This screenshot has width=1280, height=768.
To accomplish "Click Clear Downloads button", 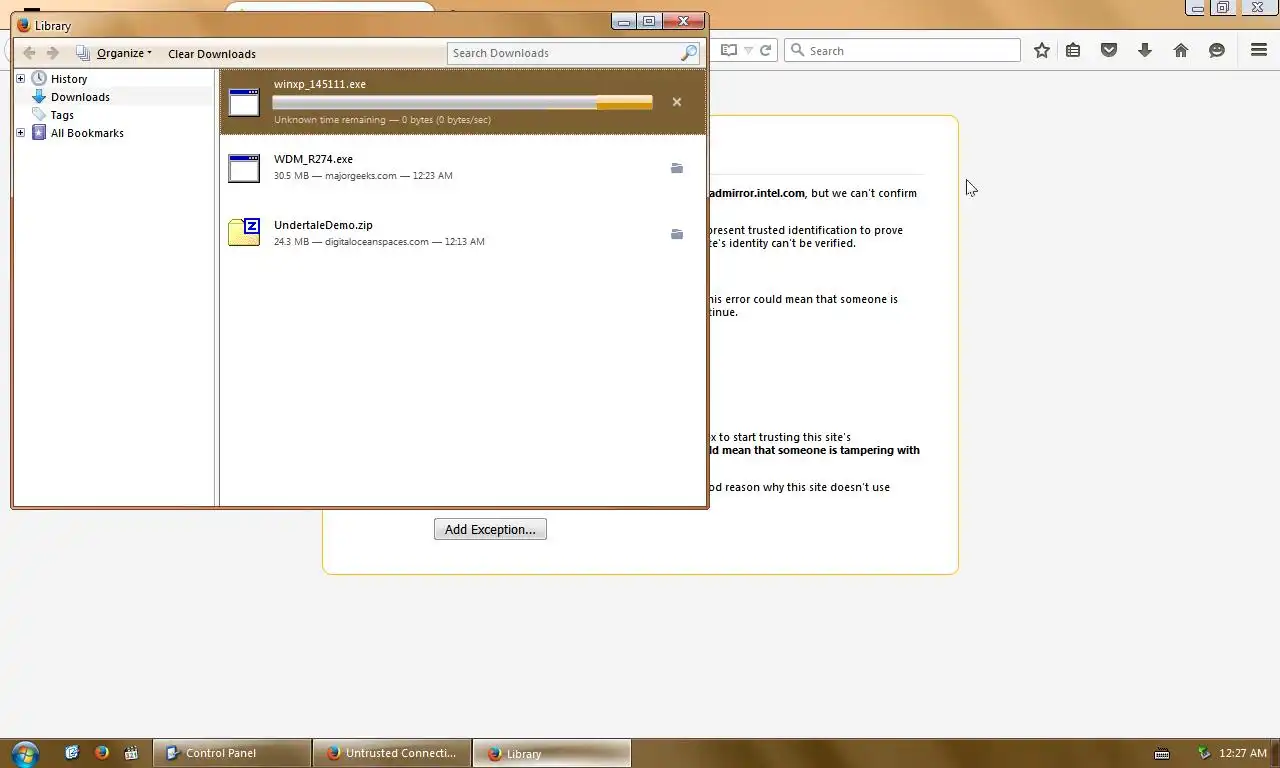I will pos(212,53).
